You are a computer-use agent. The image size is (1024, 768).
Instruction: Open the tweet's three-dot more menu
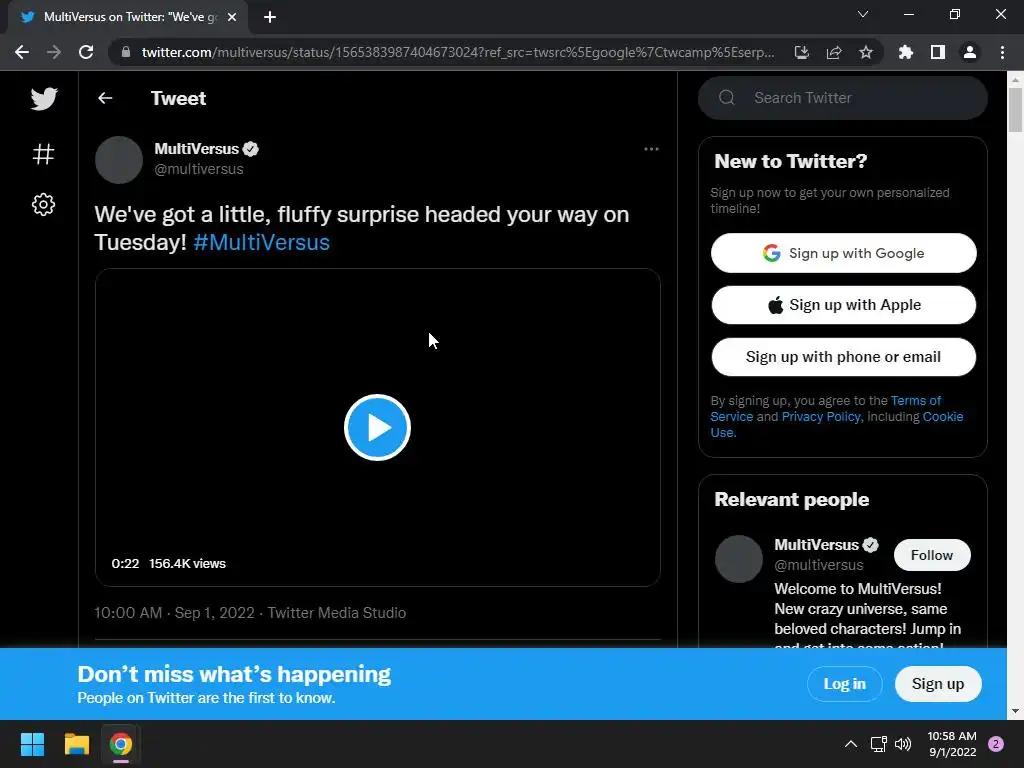click(651, 149)
